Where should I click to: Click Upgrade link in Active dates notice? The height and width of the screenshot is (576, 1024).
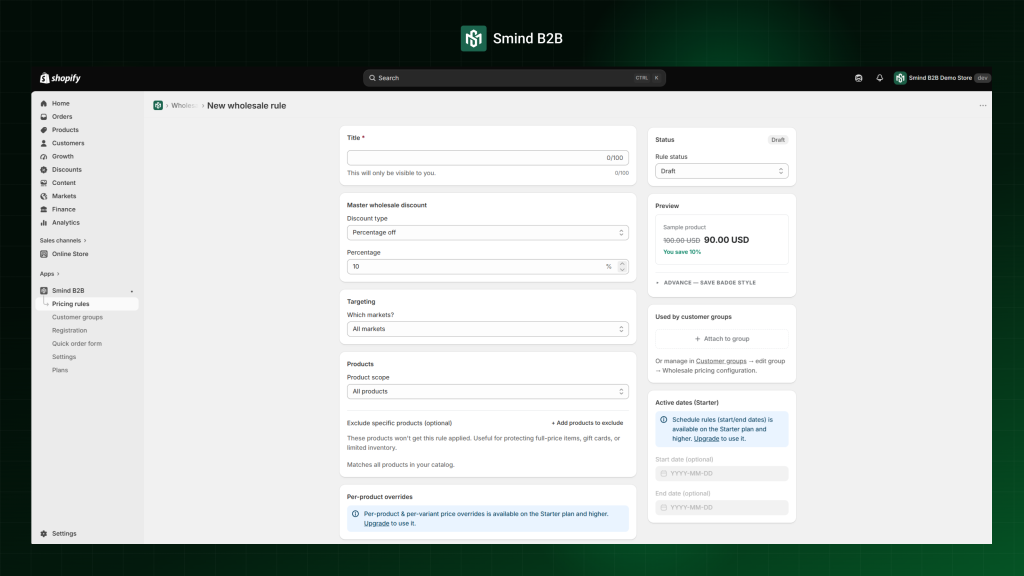pyautogui.click(x=706, y=439)
